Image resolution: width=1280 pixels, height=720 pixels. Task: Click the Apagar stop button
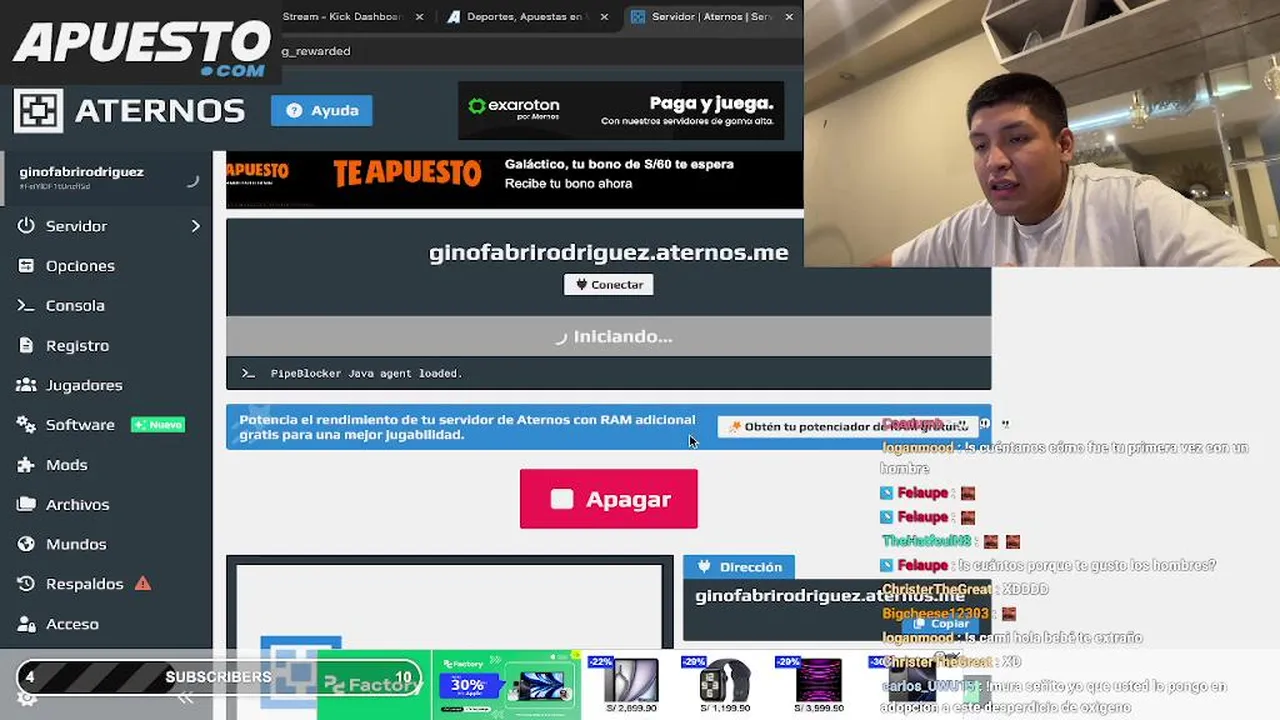coord(608,499)
